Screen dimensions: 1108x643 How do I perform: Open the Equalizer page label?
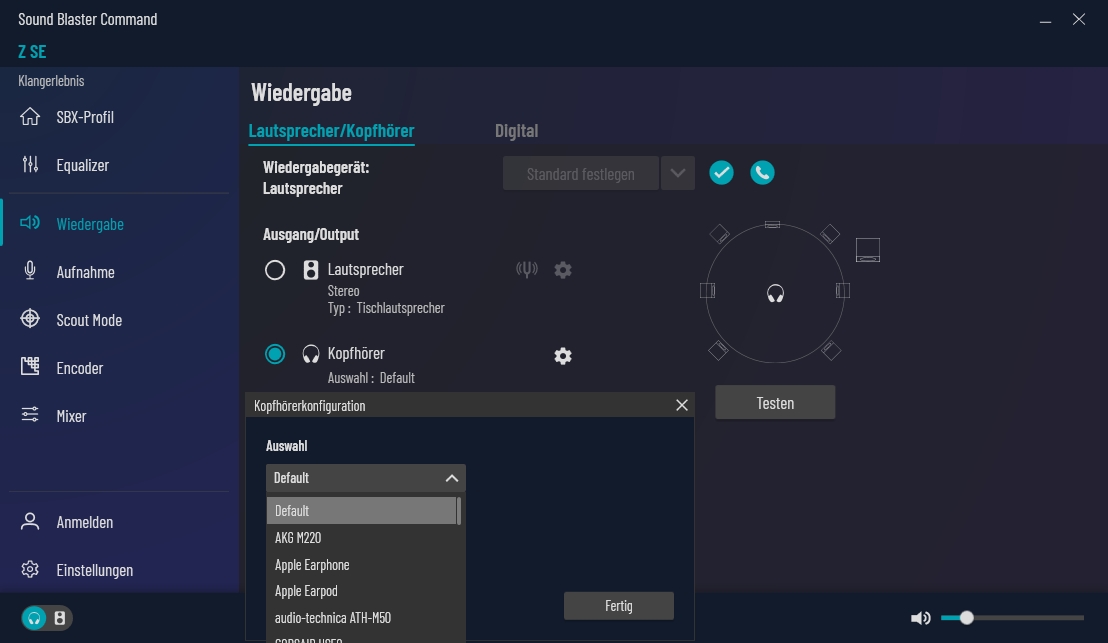83,165
